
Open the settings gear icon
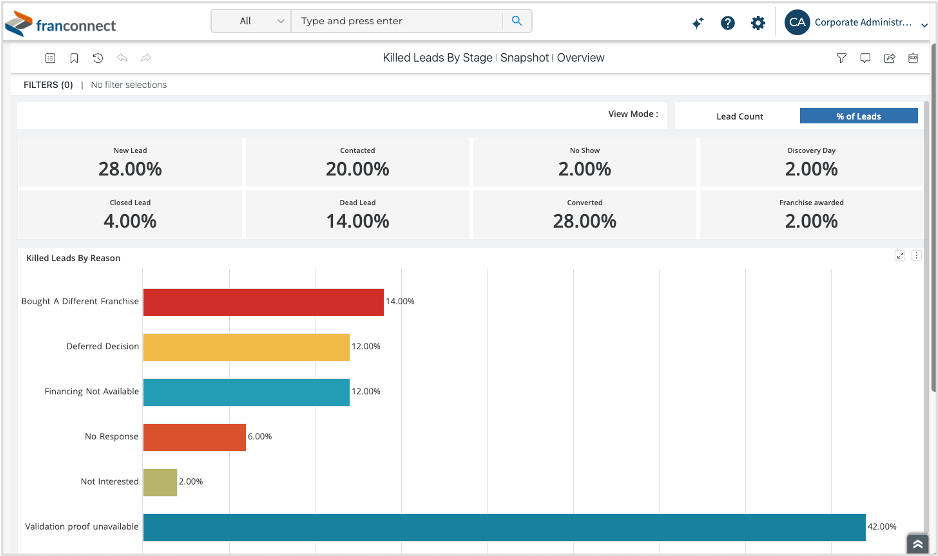(x=758, y=22)
